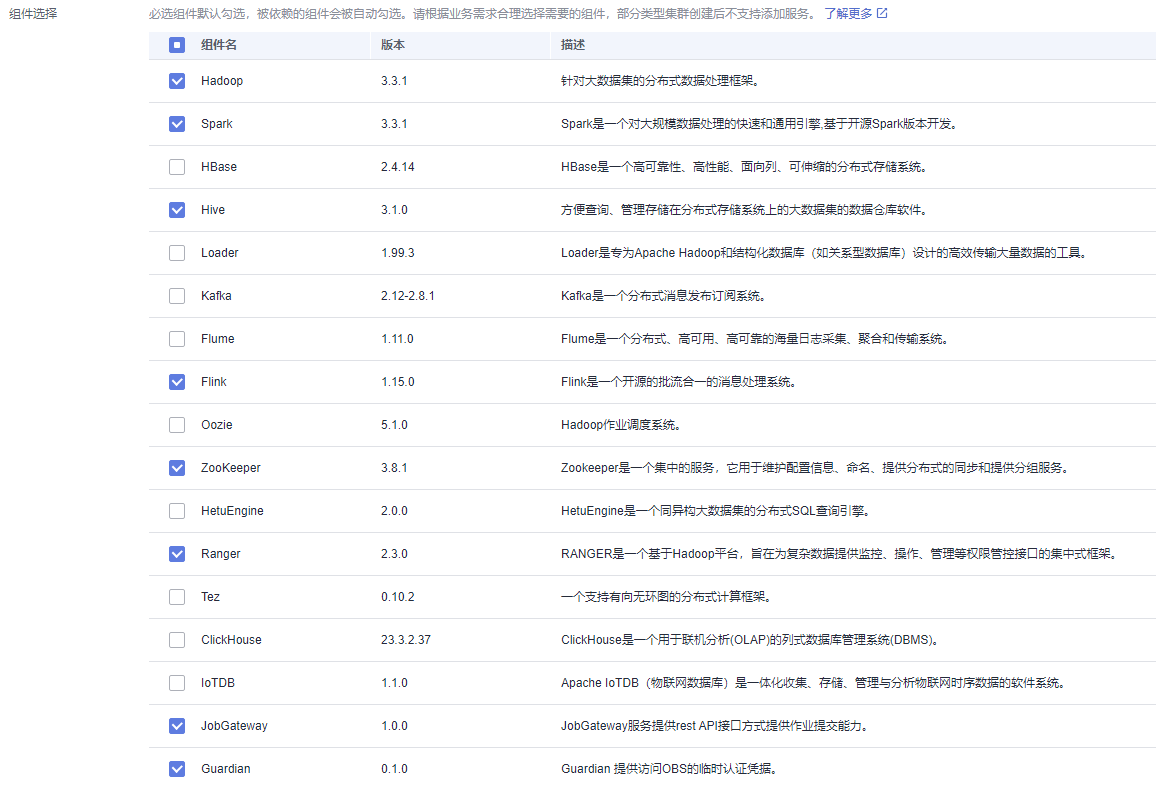Uncheck the Hadoop component checkbox

click(177, 81)
